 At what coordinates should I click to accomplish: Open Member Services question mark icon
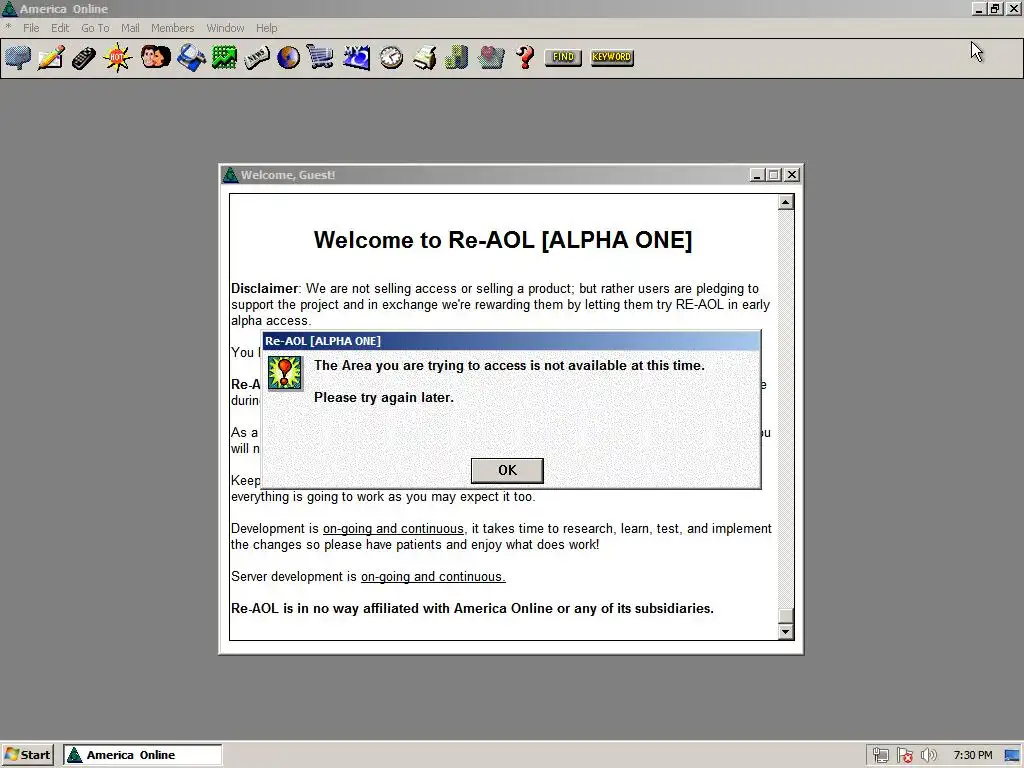click(525, 57)
